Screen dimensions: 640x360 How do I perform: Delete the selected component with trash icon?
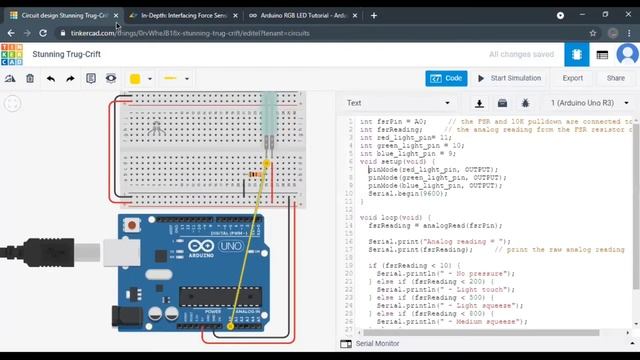point(30,78)
